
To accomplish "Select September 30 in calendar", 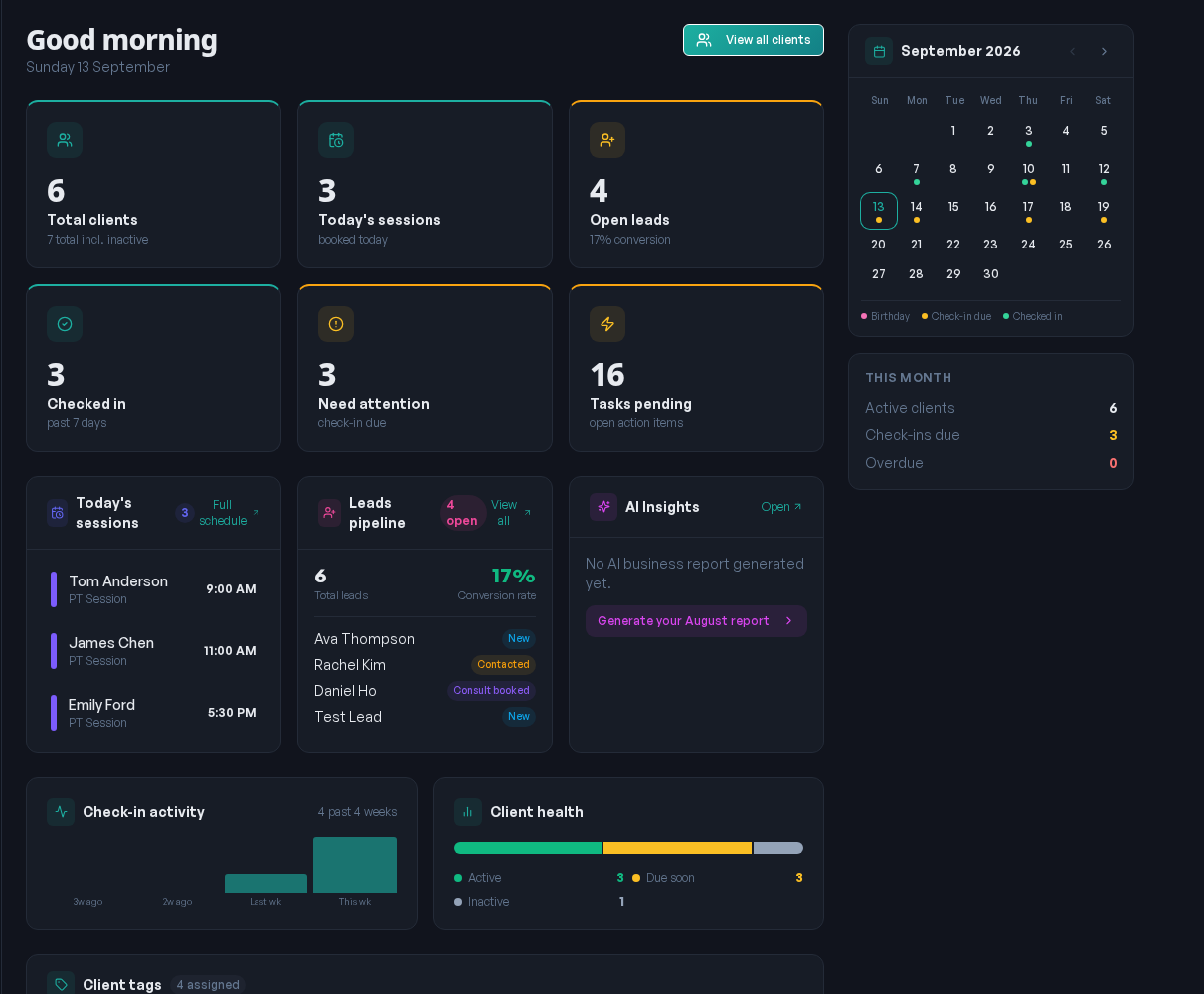I will coord(991,274).
